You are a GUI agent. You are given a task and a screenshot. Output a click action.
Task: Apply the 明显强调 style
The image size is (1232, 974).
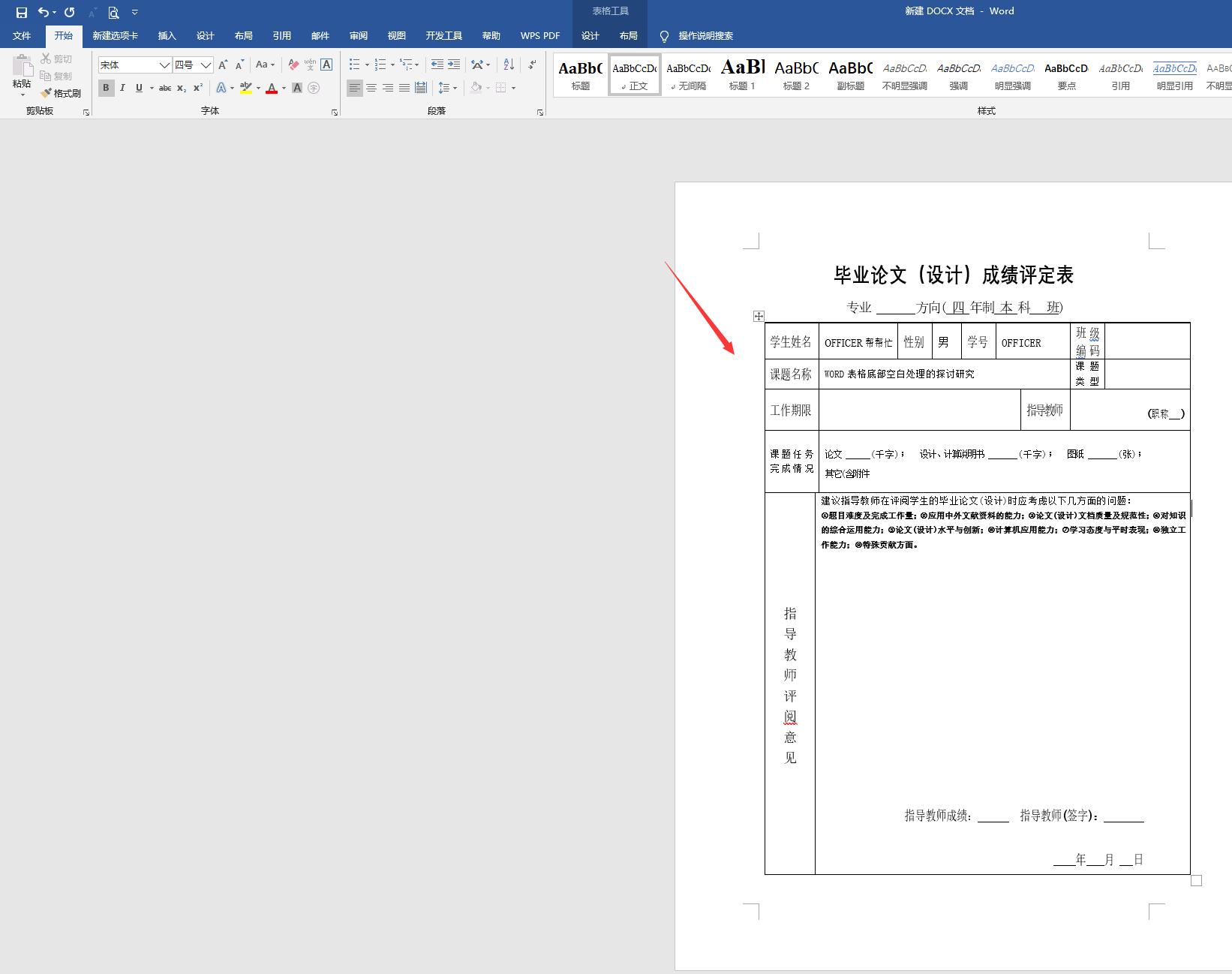click(x=1012, y=74)
